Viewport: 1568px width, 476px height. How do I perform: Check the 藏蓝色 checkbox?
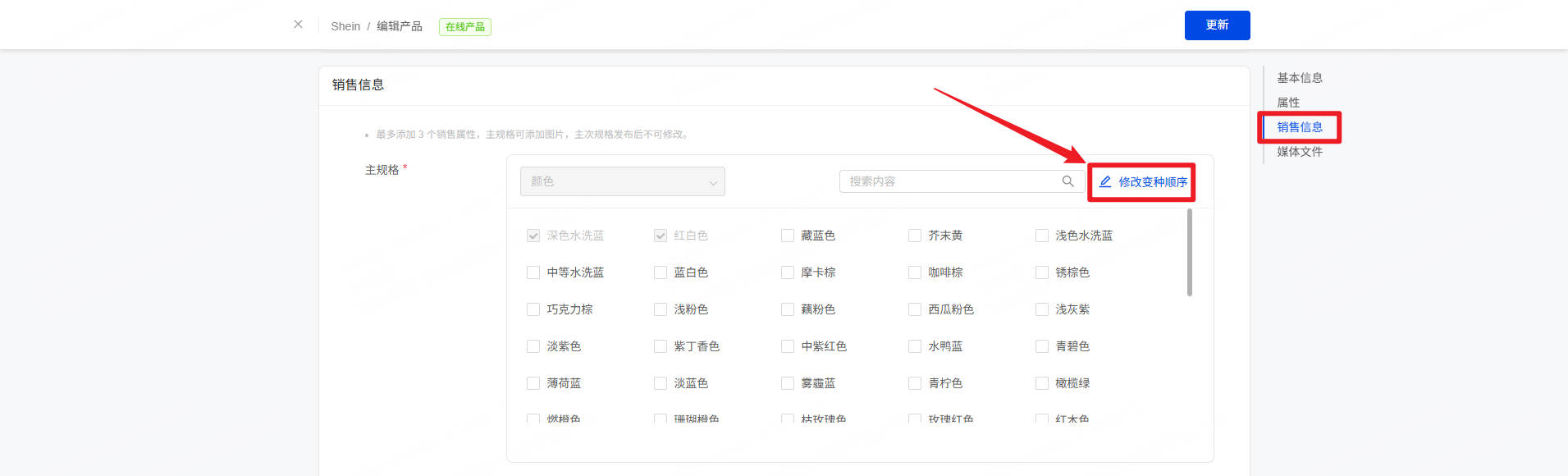coord(788,236)
